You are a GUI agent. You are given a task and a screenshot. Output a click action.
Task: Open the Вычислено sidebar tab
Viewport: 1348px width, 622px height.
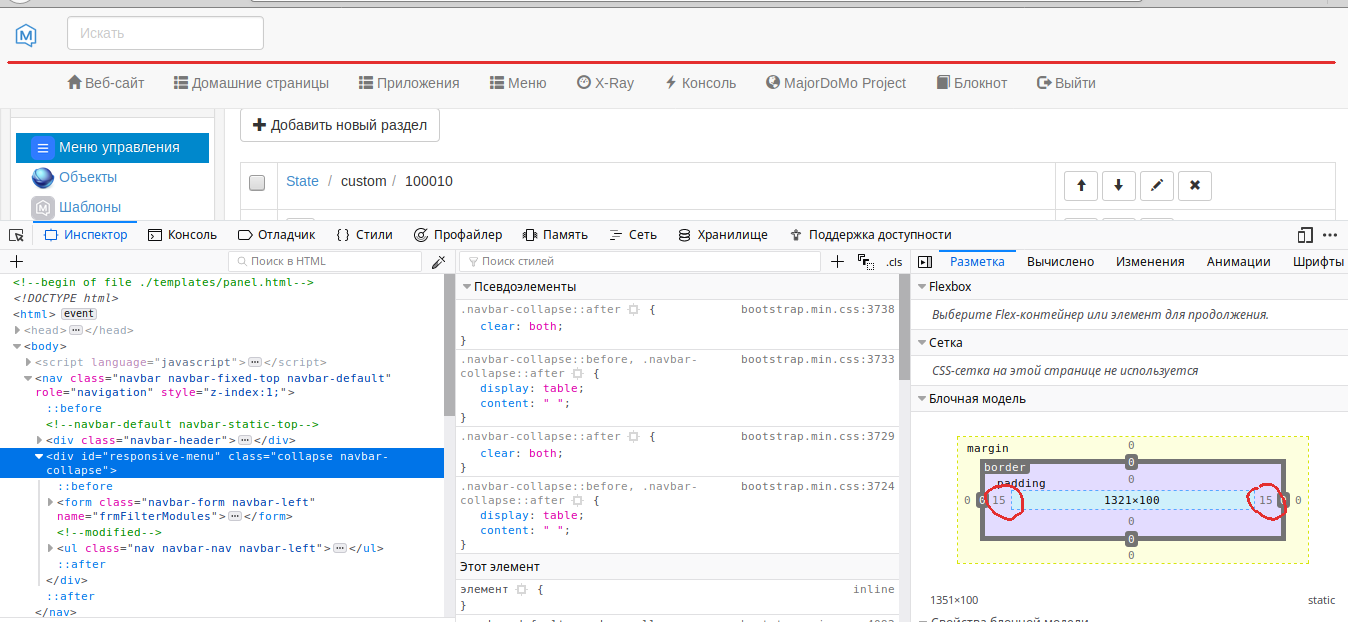(x=1060, y=262)
